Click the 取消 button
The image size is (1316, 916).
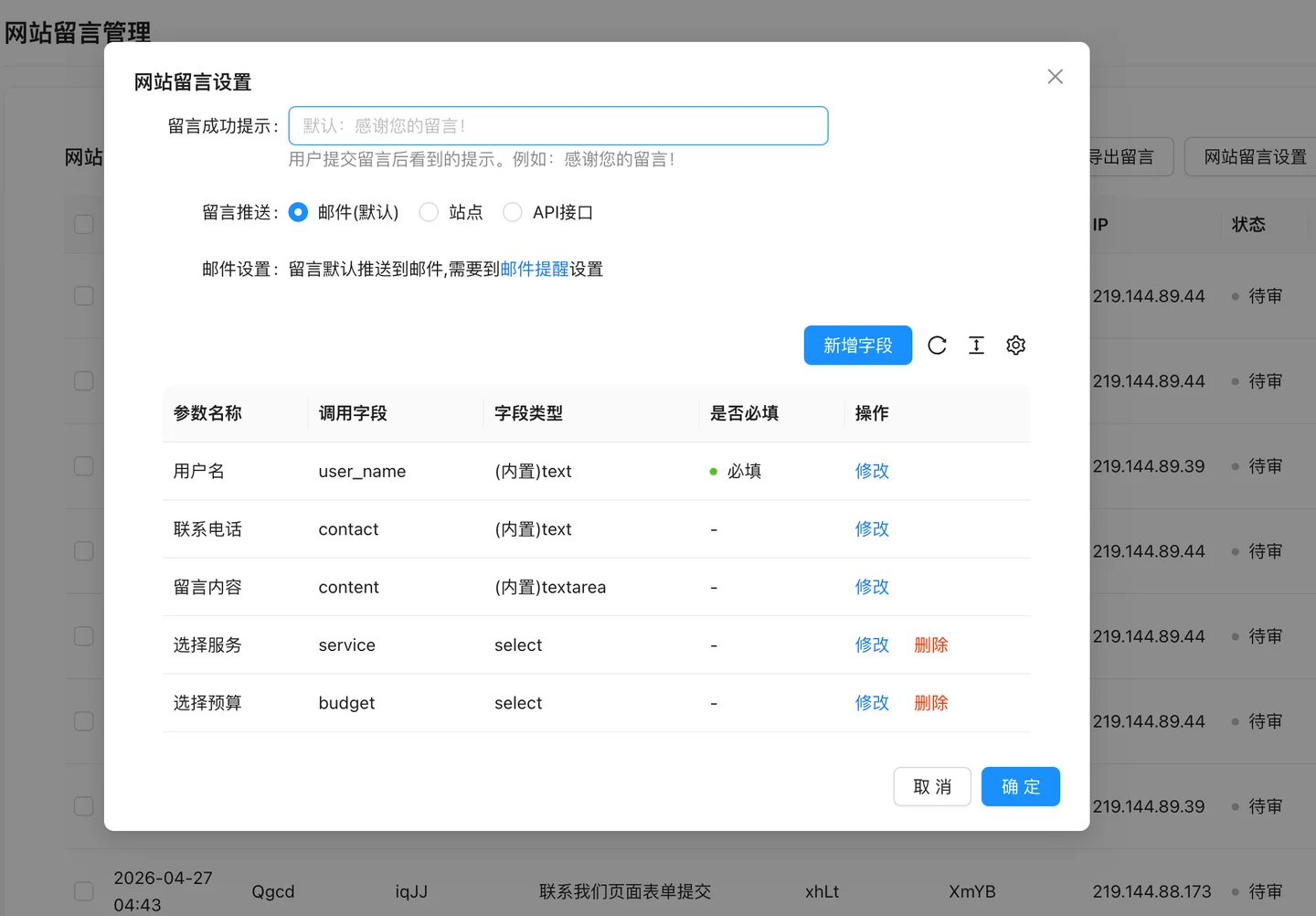click(932, 787)
